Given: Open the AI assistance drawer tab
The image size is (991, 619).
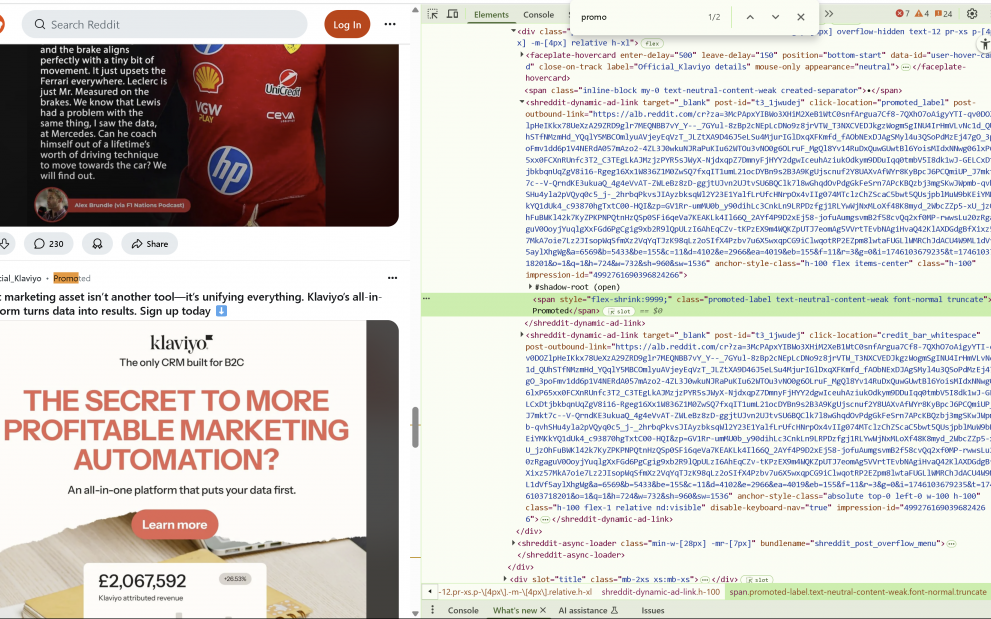Looking at the screenshot, I should (x=588, y=610).
